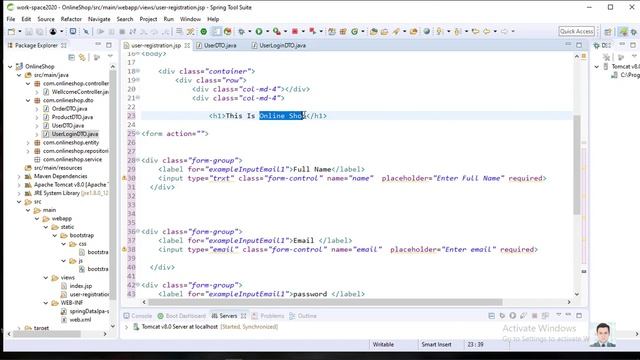Collapse code fold on line 36
This screenshot has height=360, width=640.
tap(138, 231)
